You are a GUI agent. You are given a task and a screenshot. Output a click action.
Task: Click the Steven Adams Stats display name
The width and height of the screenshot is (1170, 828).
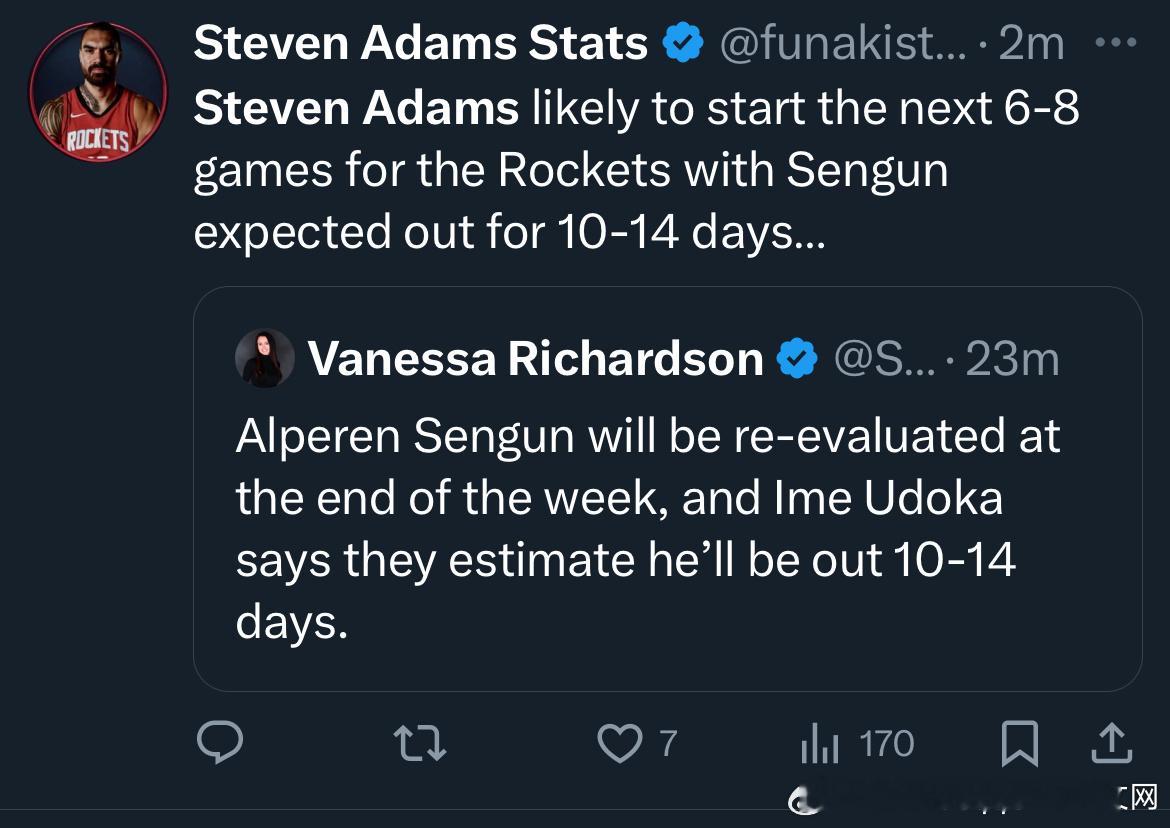pos(420,44)
